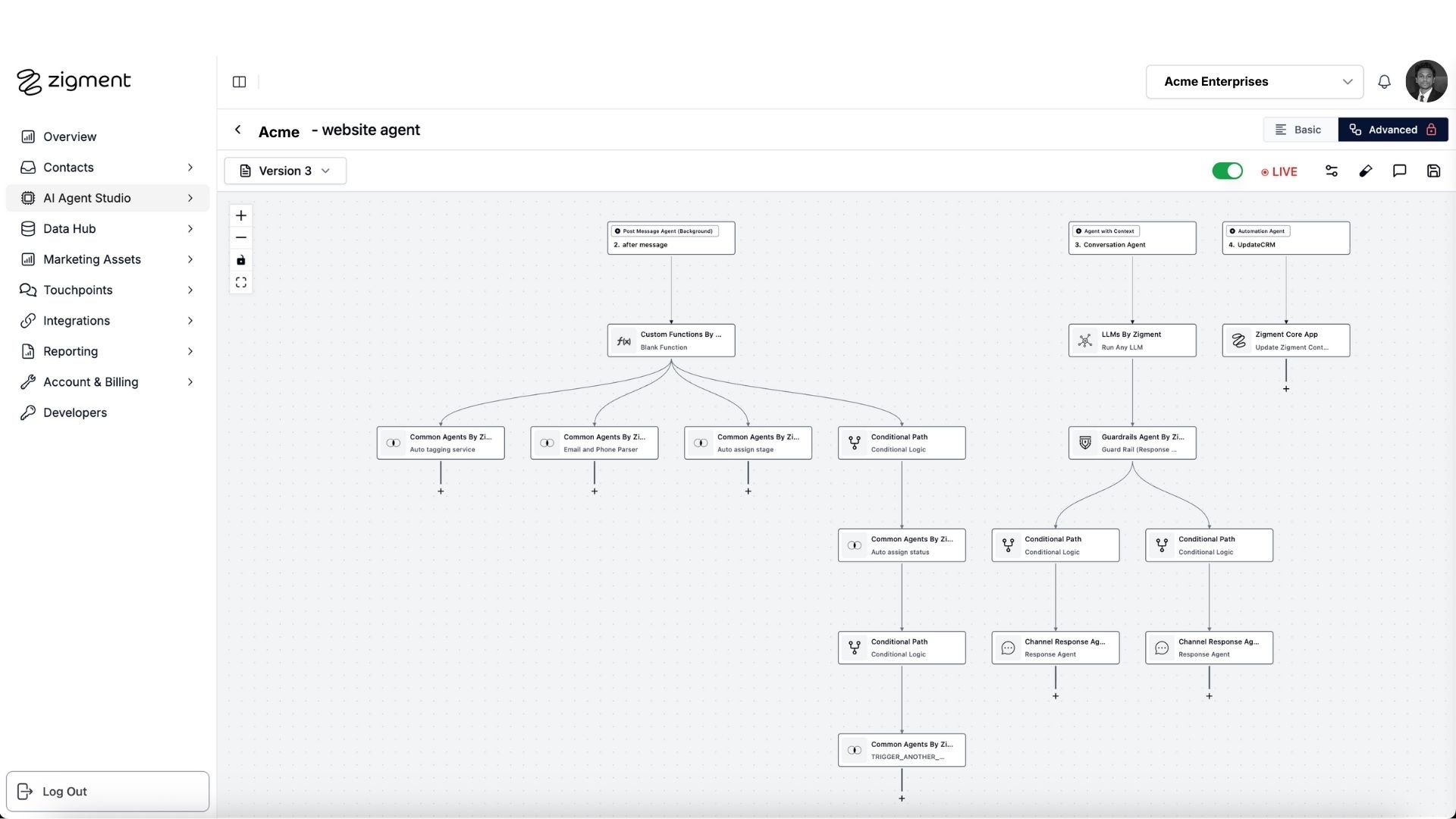Zoom out on canvas with minus
1456x819 pixels.
pos(241,237)
